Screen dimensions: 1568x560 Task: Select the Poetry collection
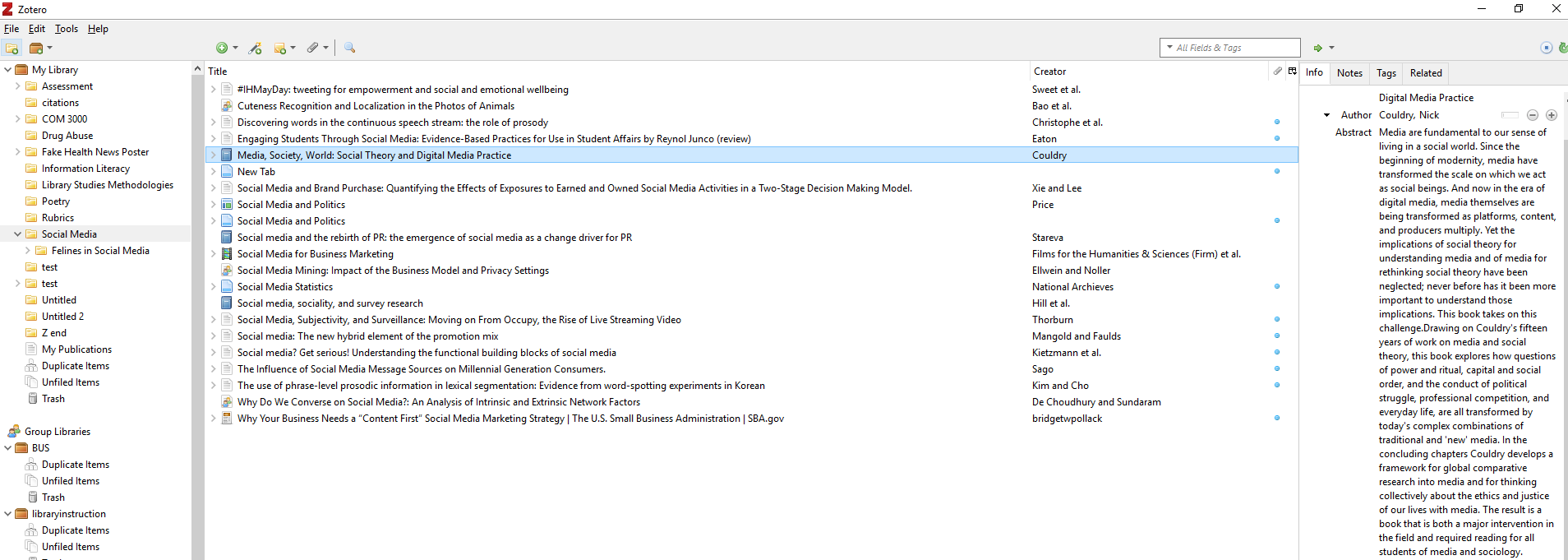[55, 201]
